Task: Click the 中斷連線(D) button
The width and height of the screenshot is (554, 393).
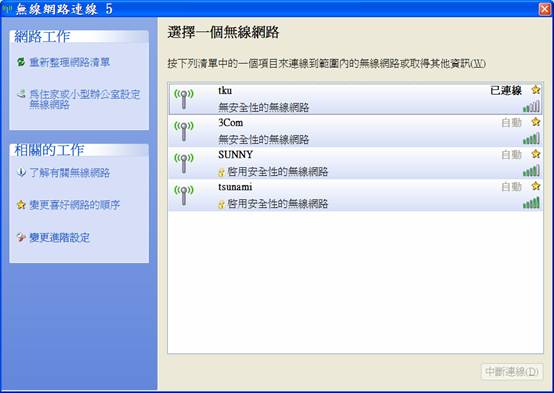Action: click(512, 371)
